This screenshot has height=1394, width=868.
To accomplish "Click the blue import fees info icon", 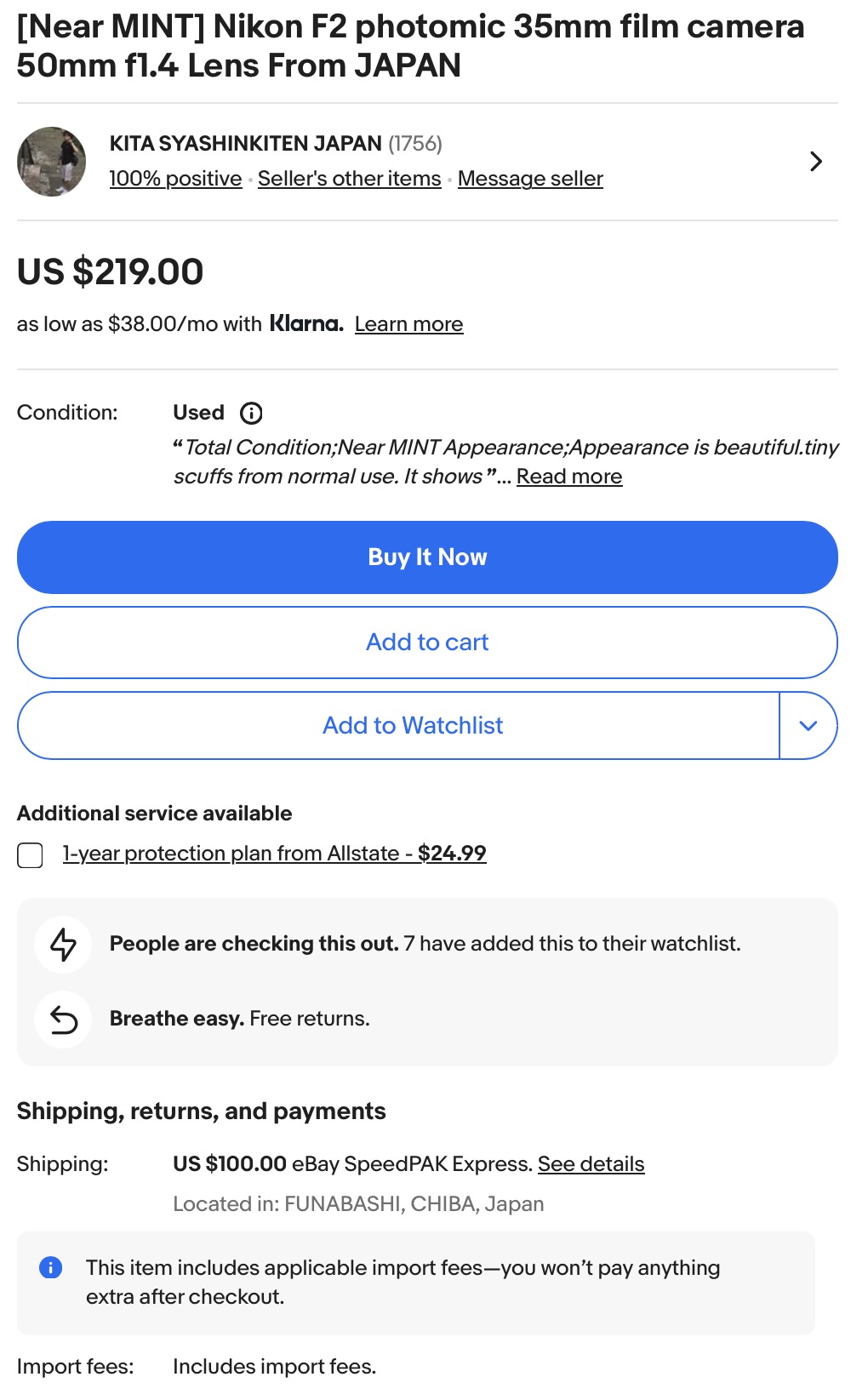I will click(51, 1268).
